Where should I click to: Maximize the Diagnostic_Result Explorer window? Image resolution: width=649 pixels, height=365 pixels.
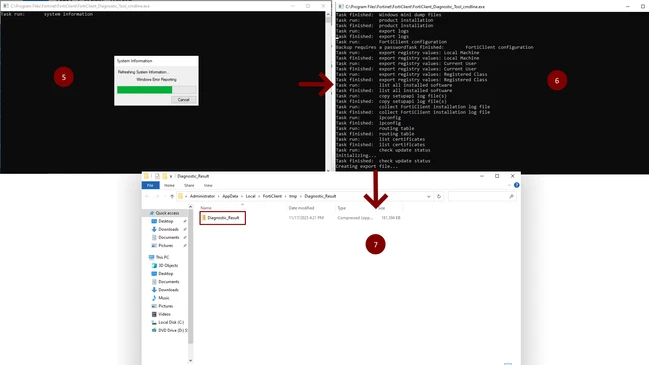[x=497, y=176]
